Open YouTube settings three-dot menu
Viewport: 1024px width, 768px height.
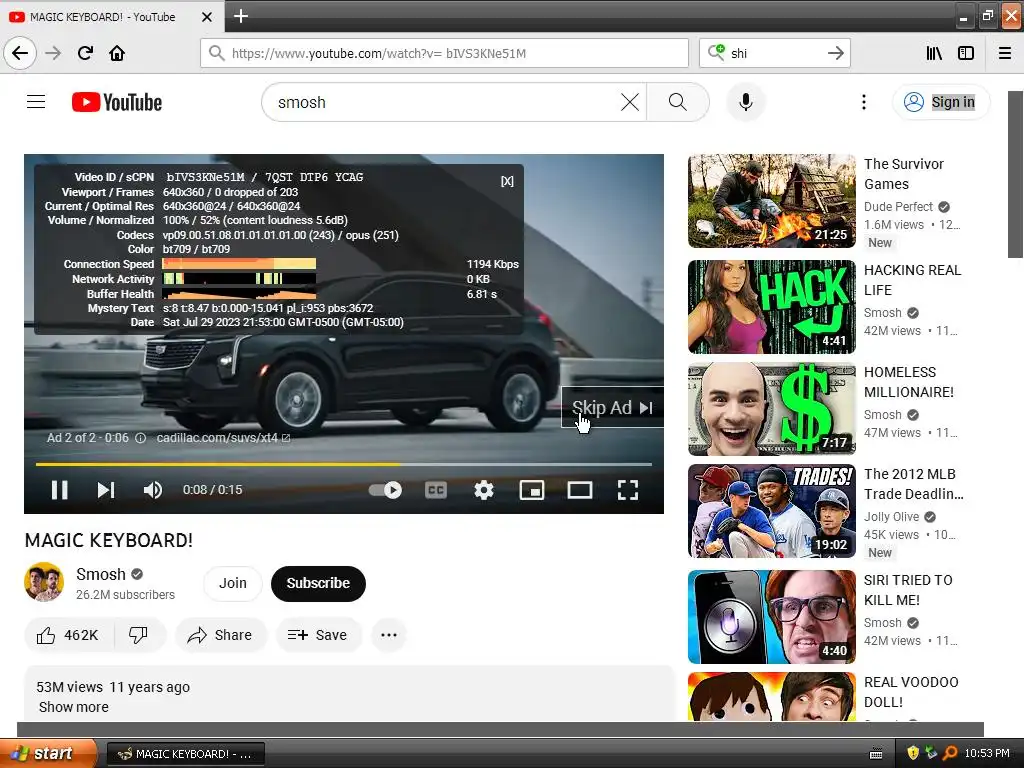(863, 102)
